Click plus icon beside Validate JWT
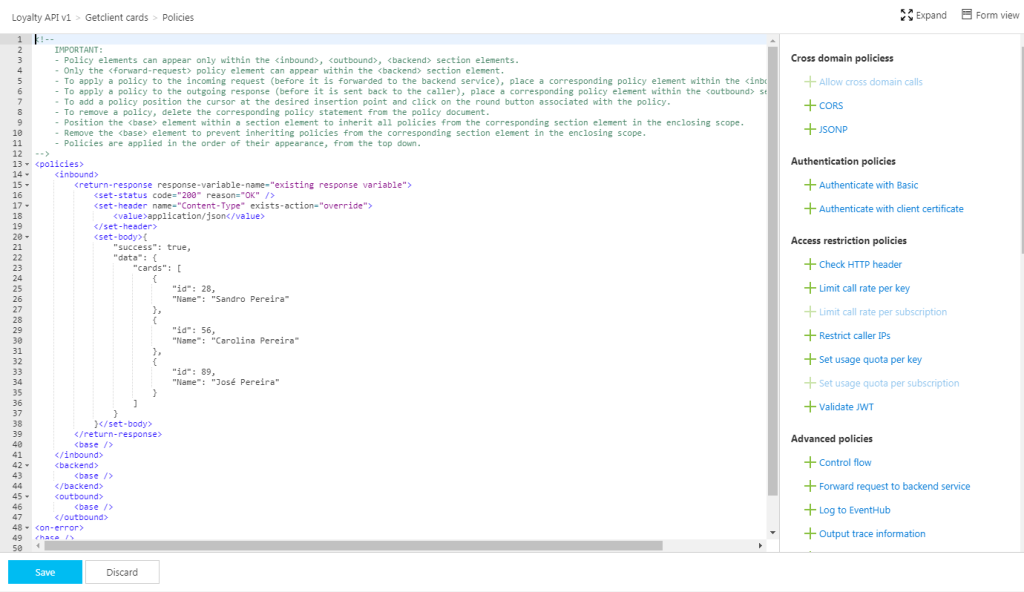Image resolution: width=1024 pixels, height=592 pixels. coord(810,407)
